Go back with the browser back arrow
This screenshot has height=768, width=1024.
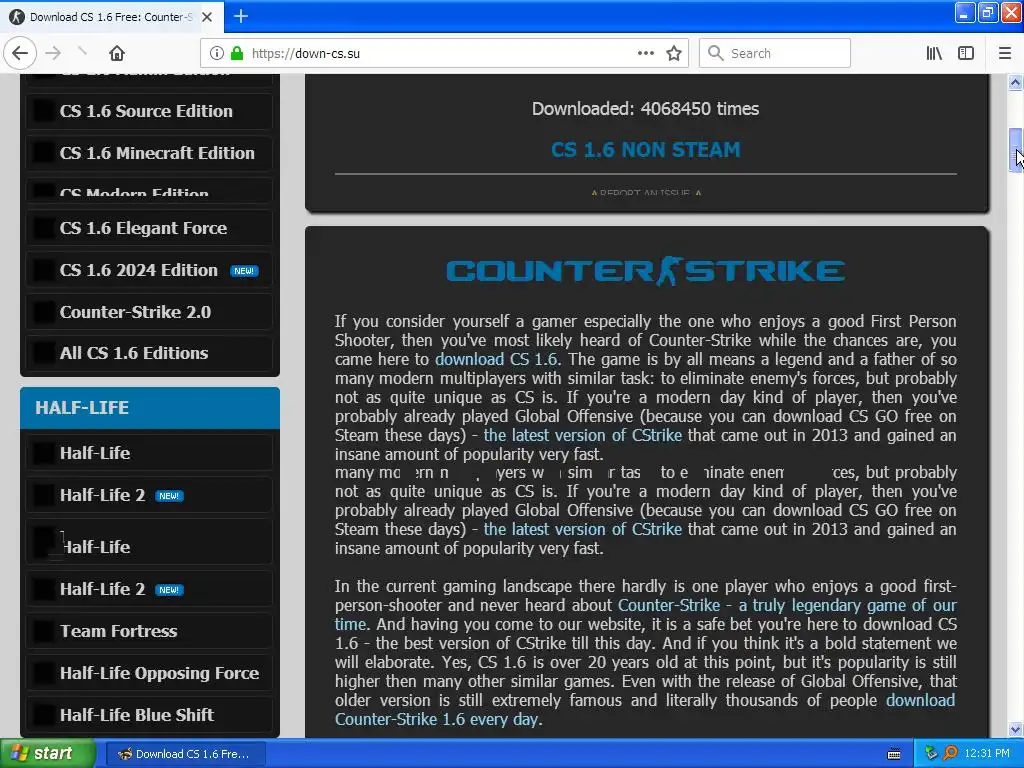(x=20, y=53)
